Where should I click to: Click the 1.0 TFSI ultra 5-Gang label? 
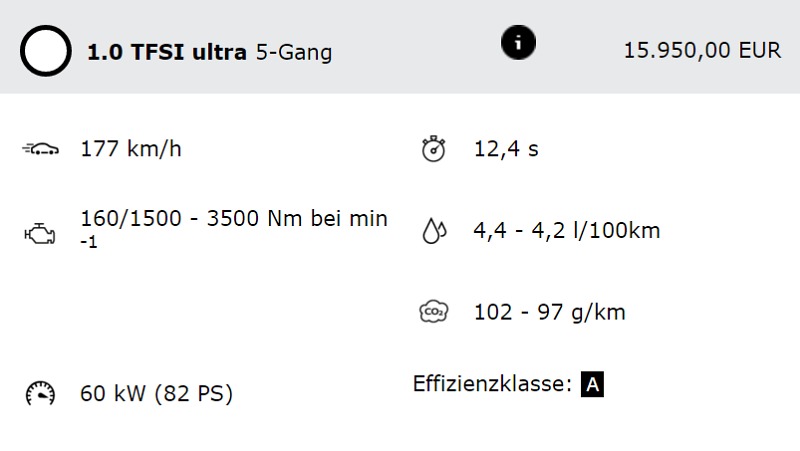click(x=210, y=52)
